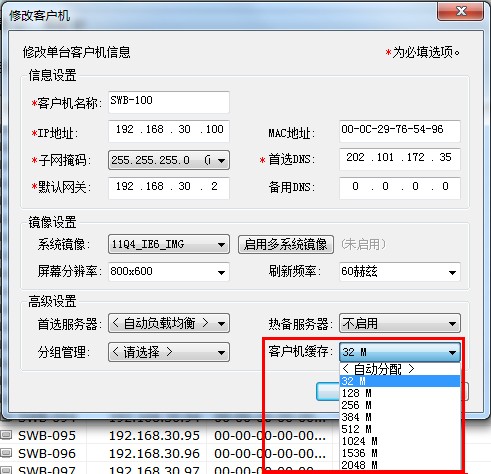Select the 256 M cache option
The image size is (491, 474).
[x=400, y=405]
